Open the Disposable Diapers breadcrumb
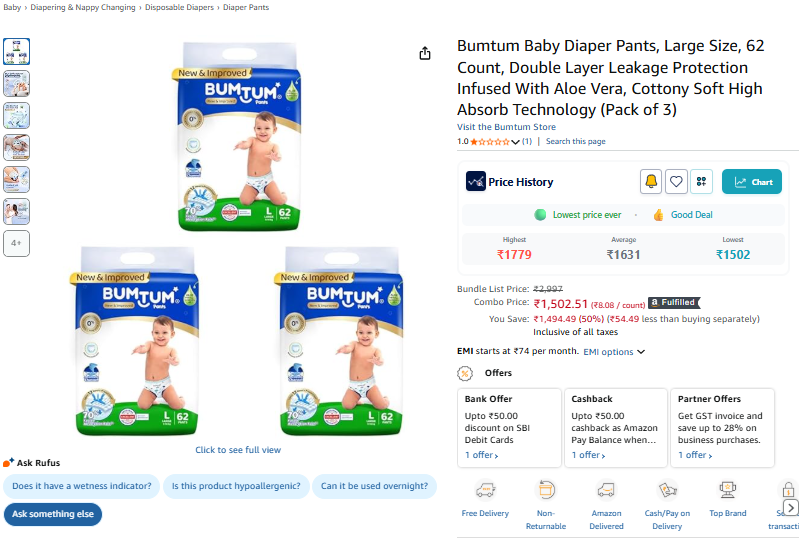The width and height of the screenshot is (809, 546). coord(179,7)
